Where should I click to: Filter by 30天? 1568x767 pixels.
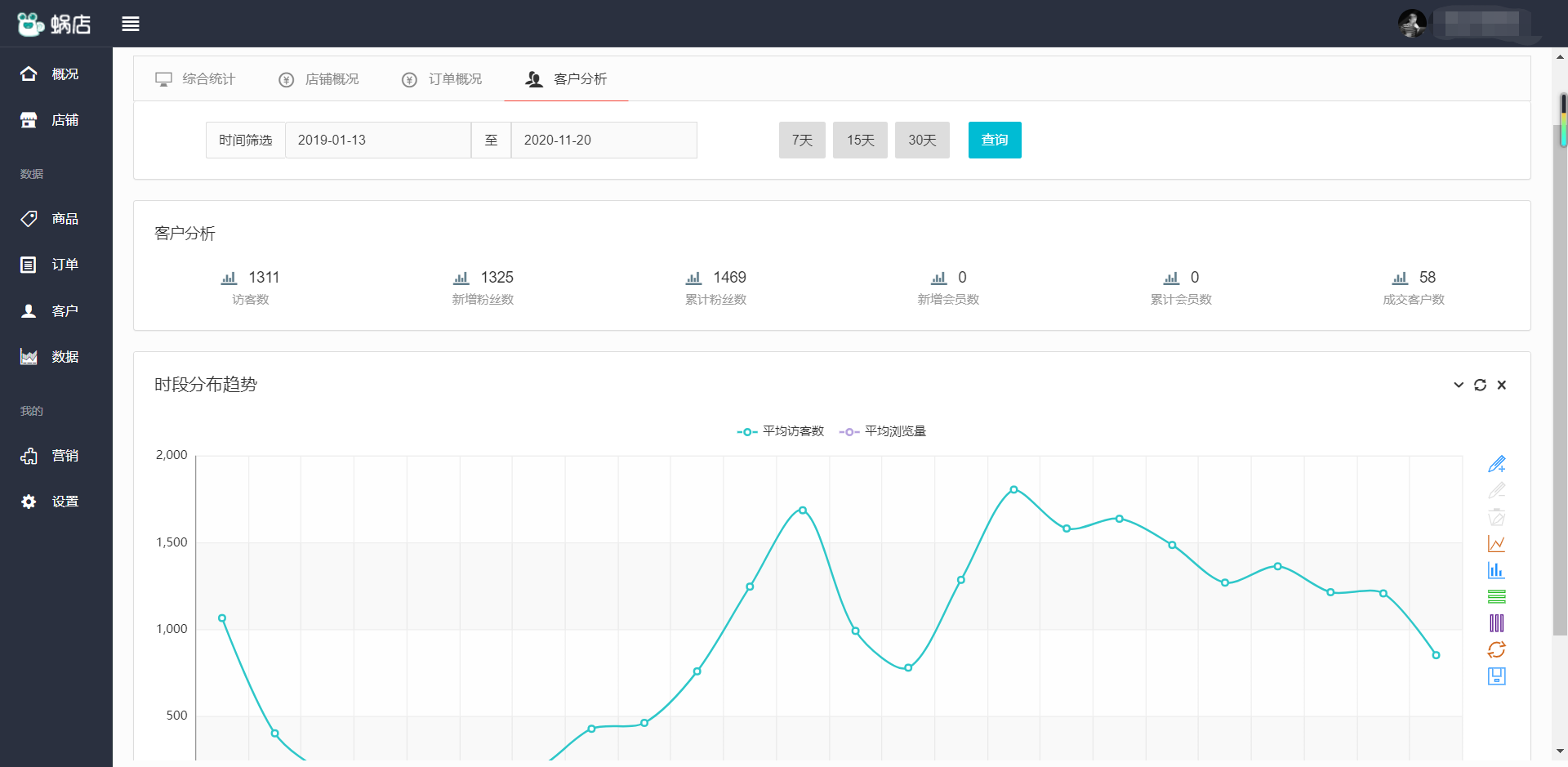(922, 140)
